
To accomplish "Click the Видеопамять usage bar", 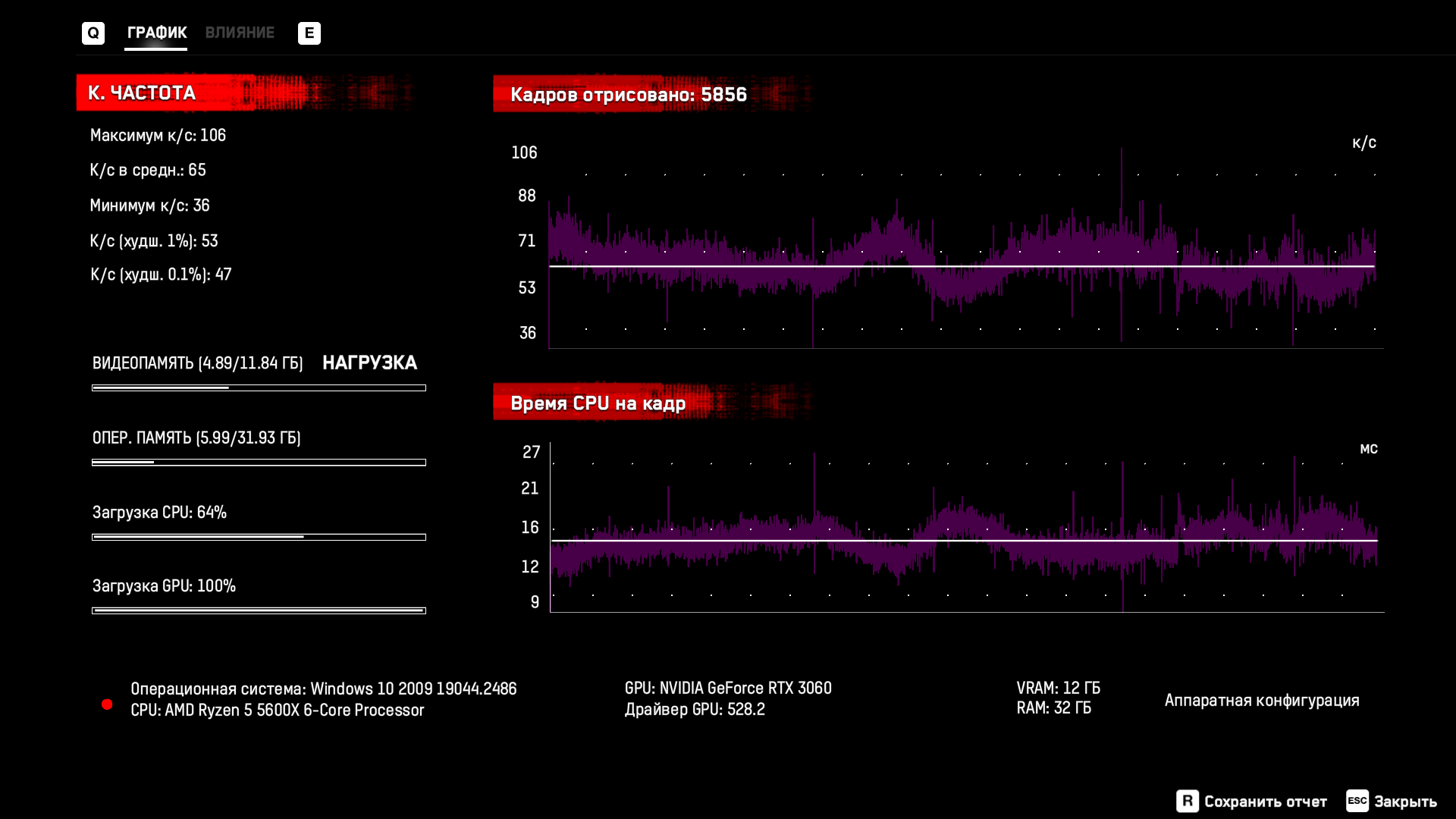I will click(x=259, y=388).
